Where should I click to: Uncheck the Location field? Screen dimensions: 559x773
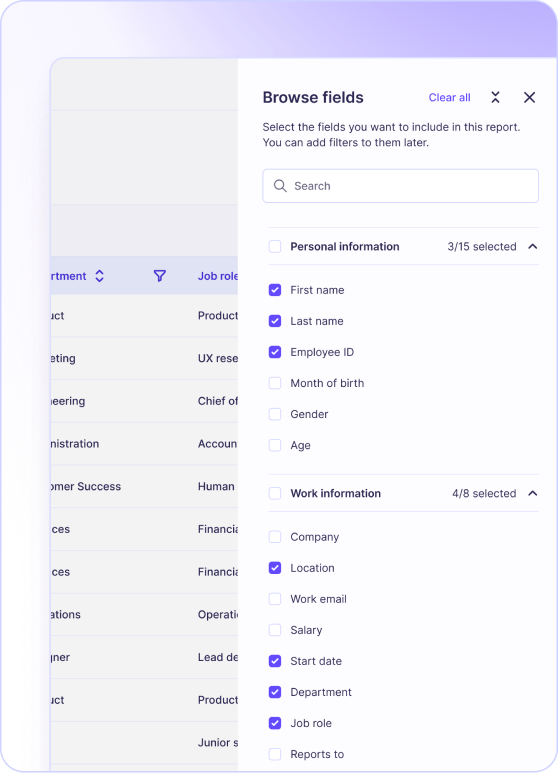pos(275,568)
